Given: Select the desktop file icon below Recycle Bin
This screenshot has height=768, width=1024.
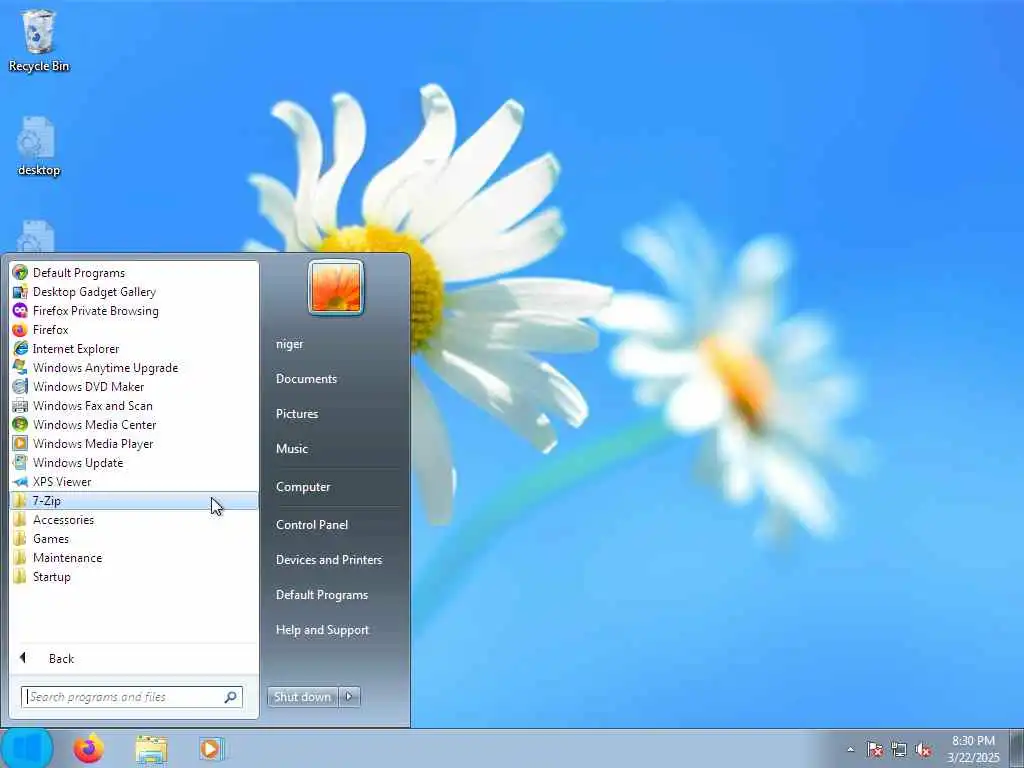Looking at the screenshot, I should pos(39,146).
